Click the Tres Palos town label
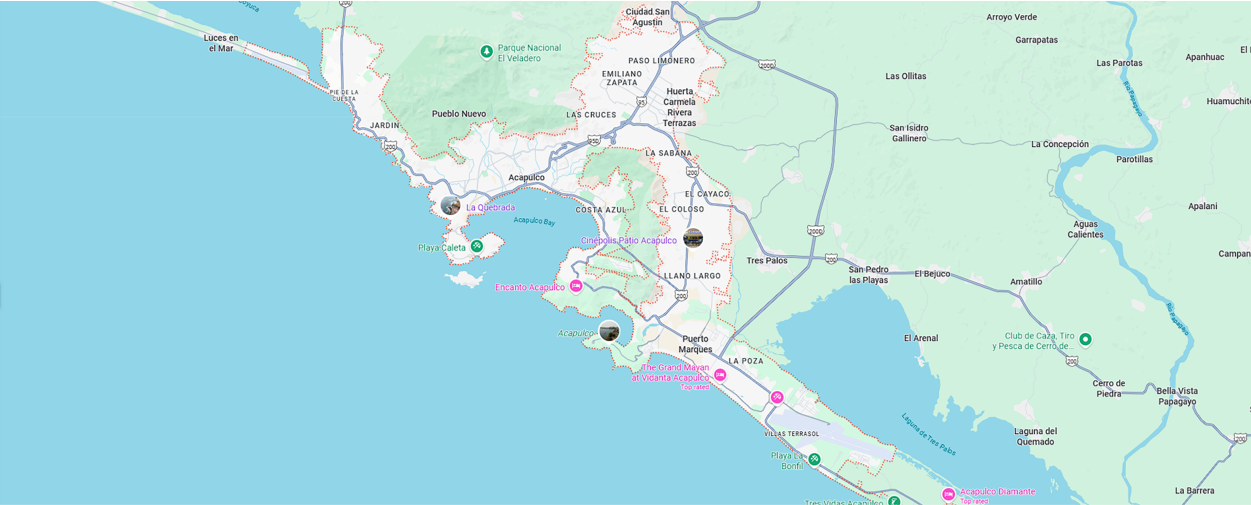 (767, 261)
